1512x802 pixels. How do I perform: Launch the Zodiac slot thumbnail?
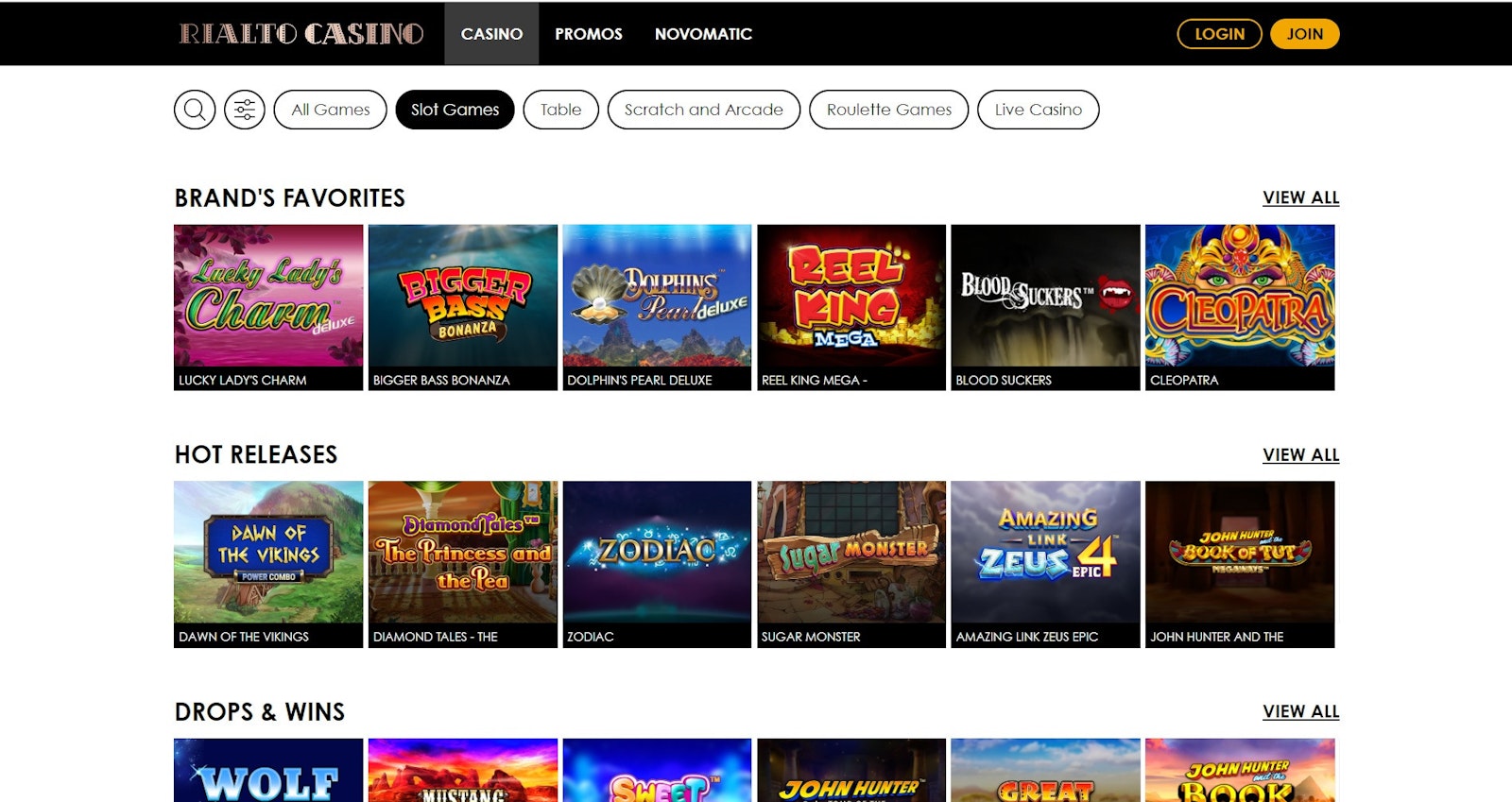point(657,564)
